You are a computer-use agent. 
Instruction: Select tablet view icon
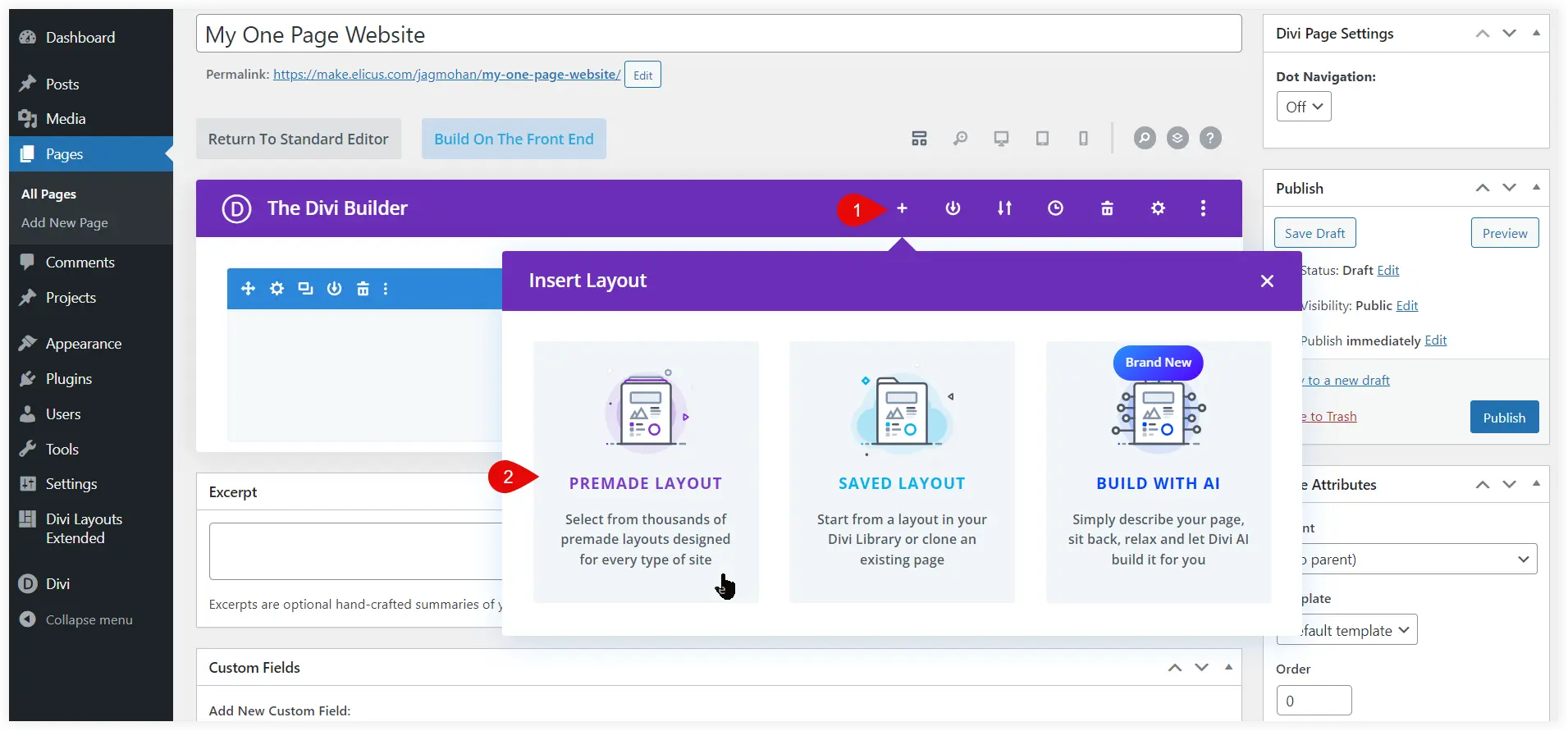1042,139
